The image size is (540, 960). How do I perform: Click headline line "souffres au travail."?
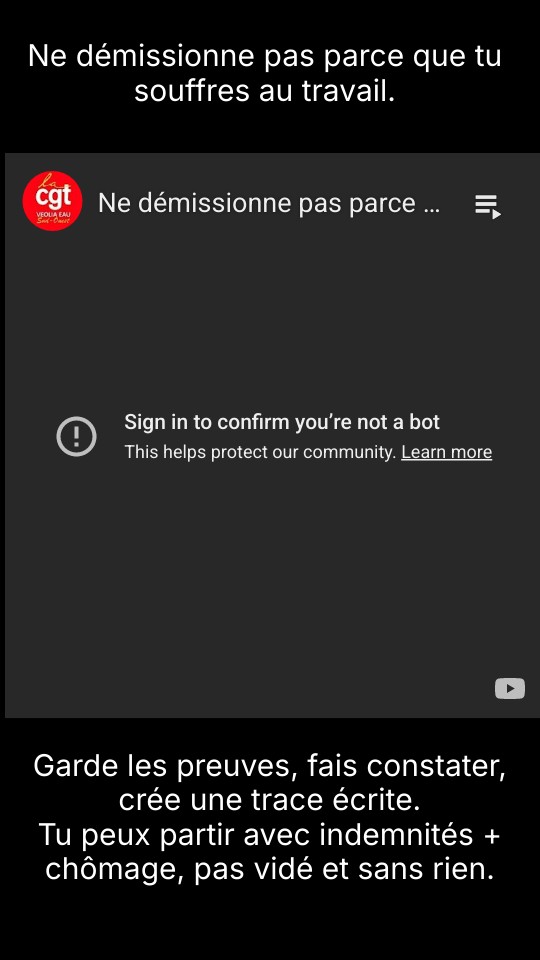pyautogui.click(x=264, y=91)
